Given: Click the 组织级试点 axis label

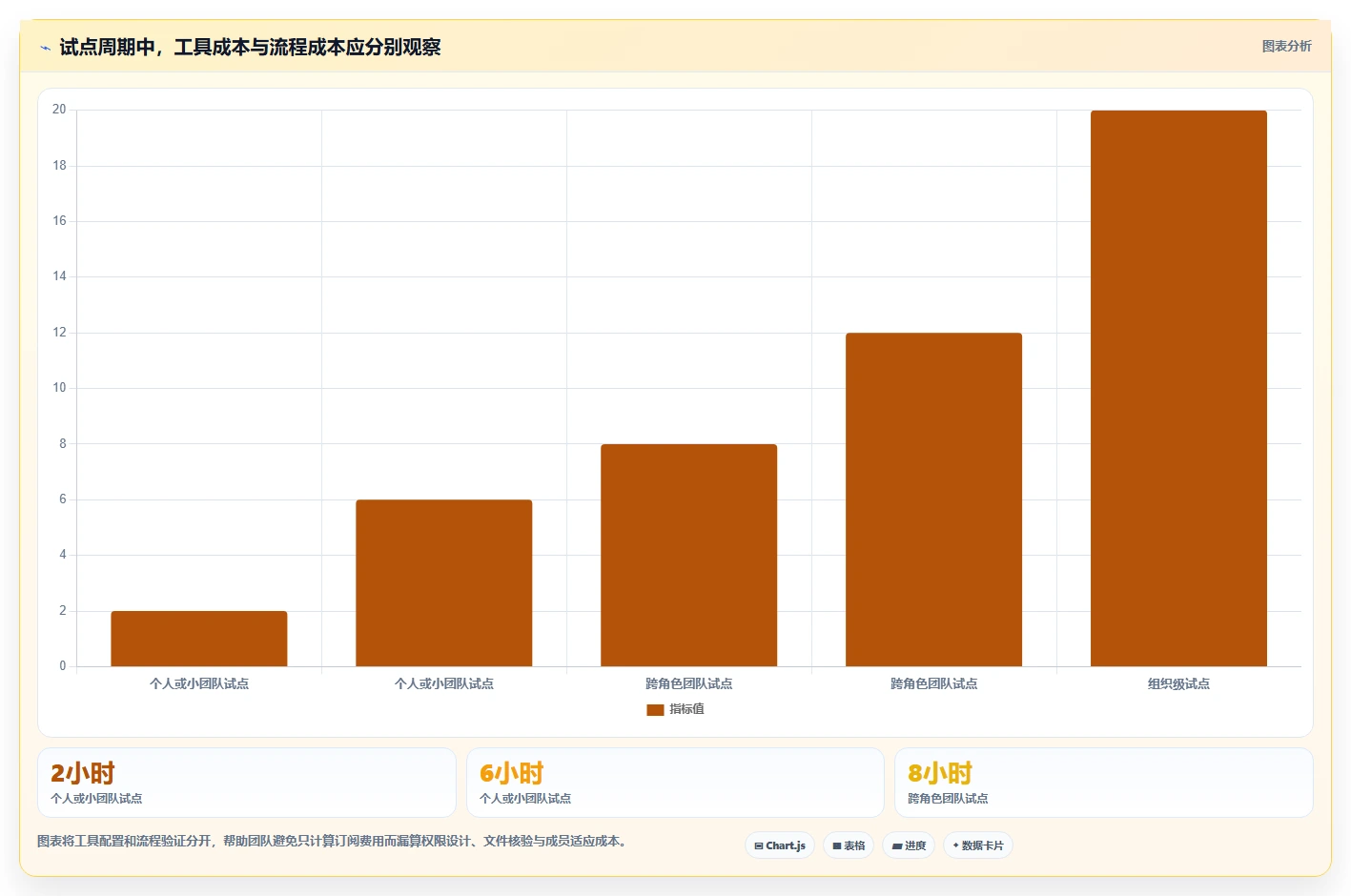Looking at the screenshot, I should (1178, 683).
